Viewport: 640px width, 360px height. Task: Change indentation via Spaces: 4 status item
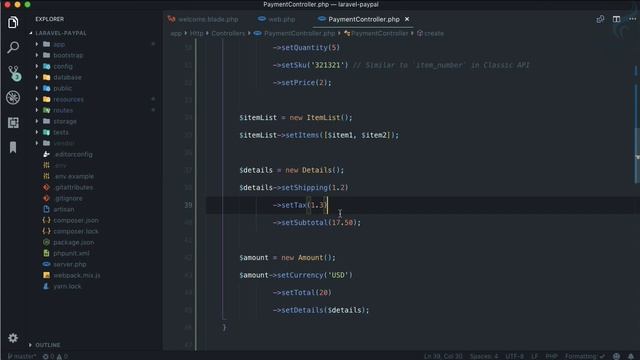coord(484,356)
